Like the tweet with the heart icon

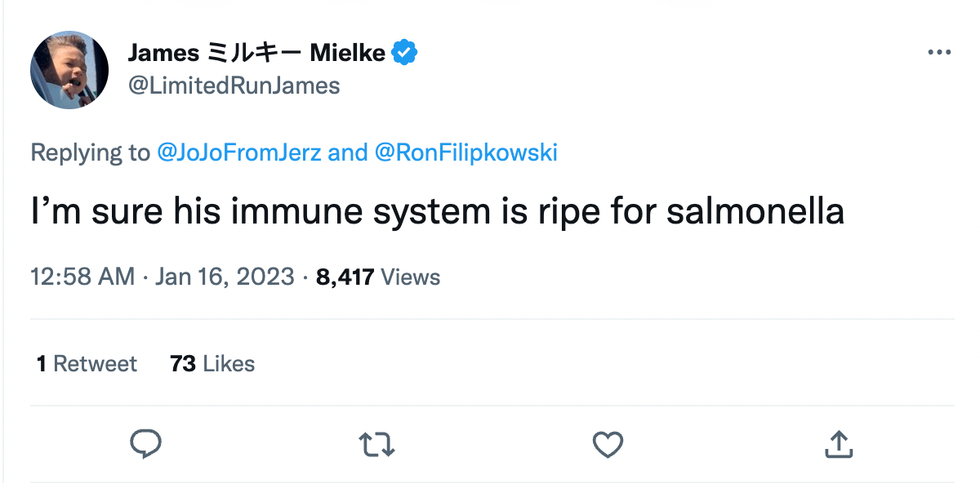[x=607, y=442]
